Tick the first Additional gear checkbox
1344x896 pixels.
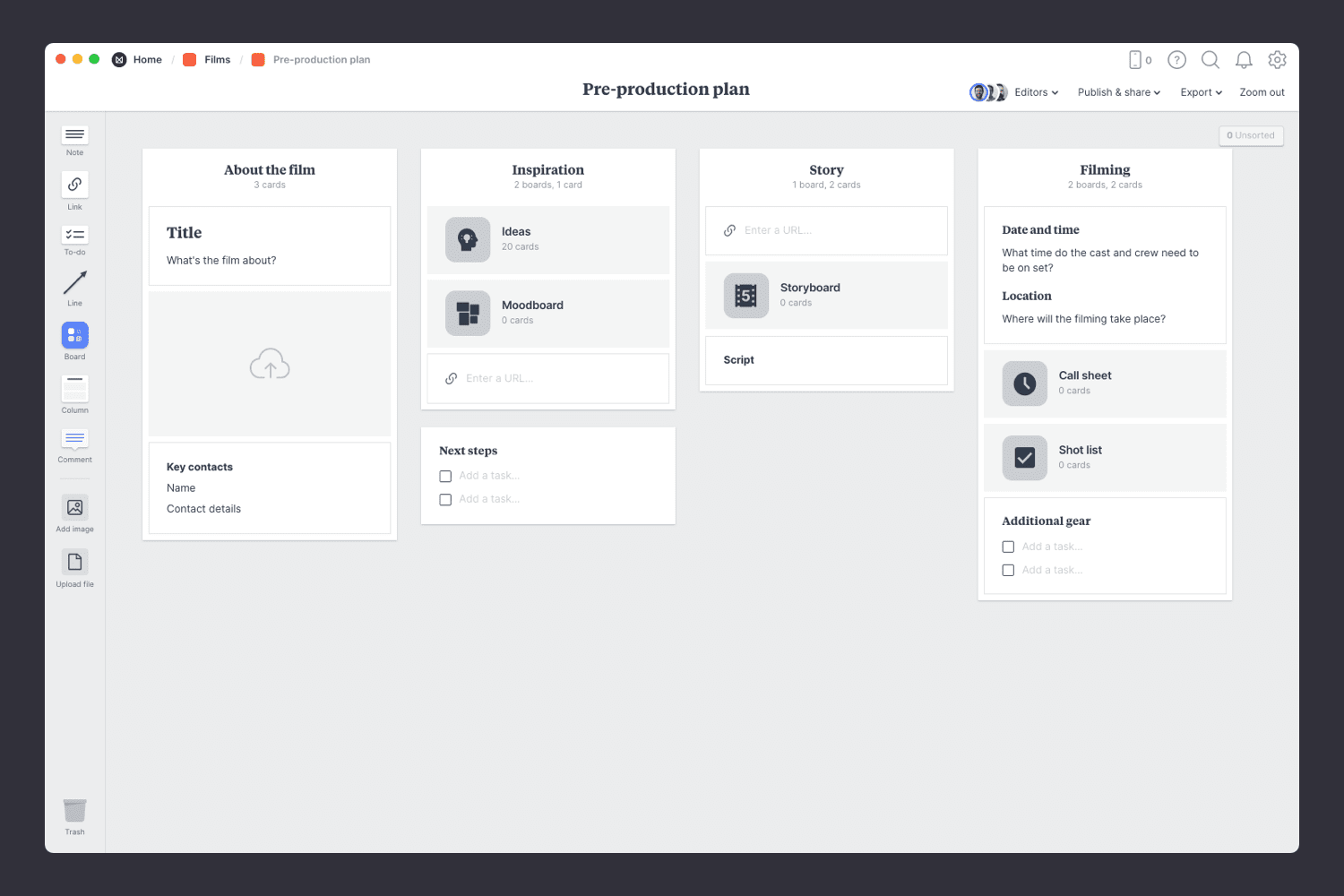pos(1008,546)
